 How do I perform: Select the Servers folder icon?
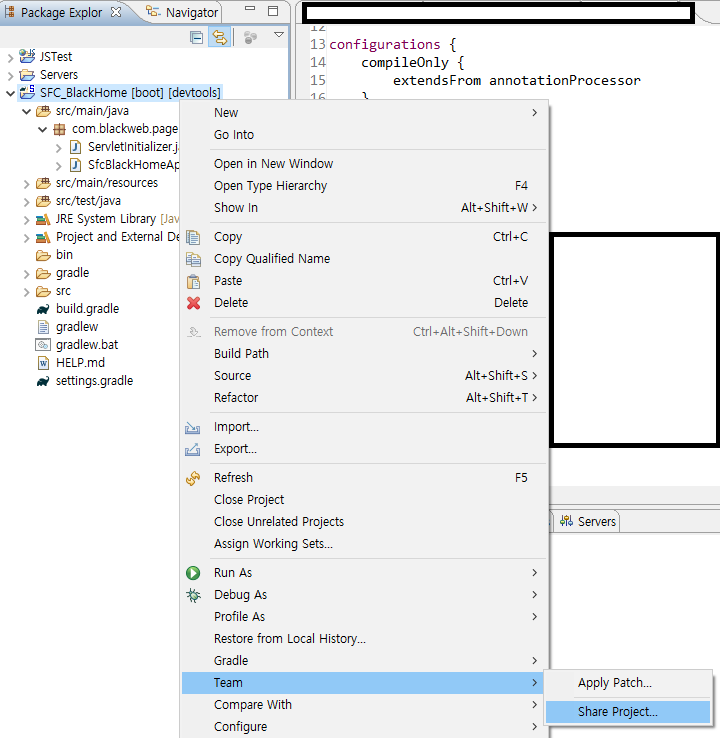(x=27, y=75)
